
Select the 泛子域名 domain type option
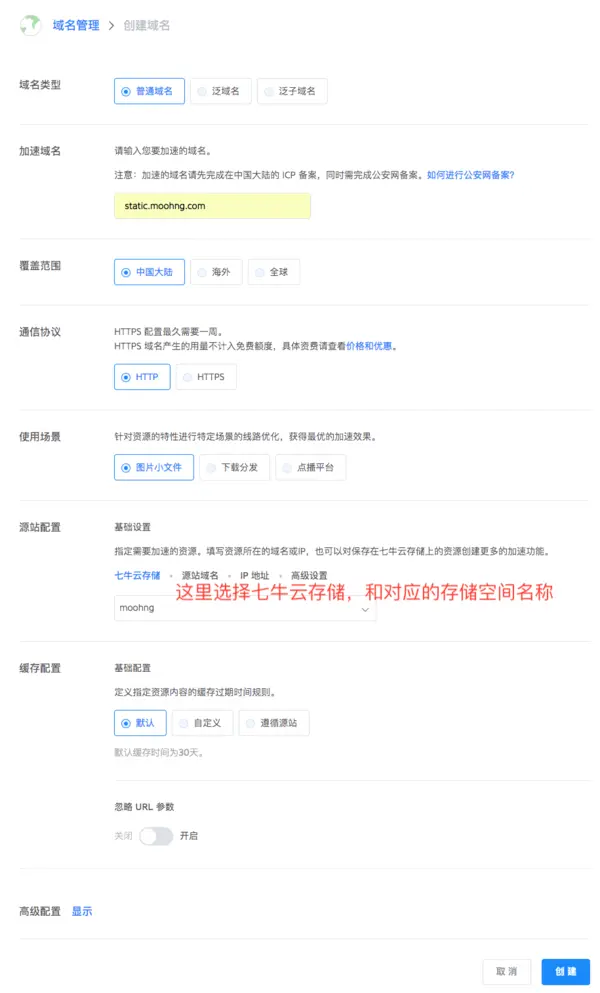(292, 91)
